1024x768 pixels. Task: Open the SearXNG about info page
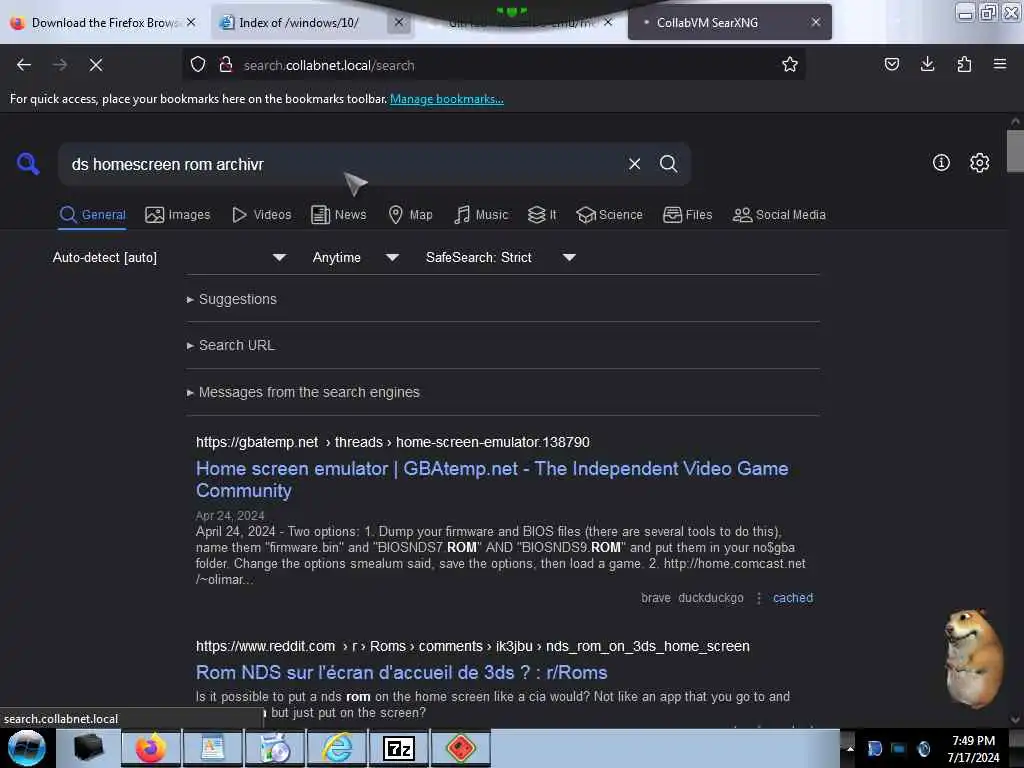tap(941, 163)
